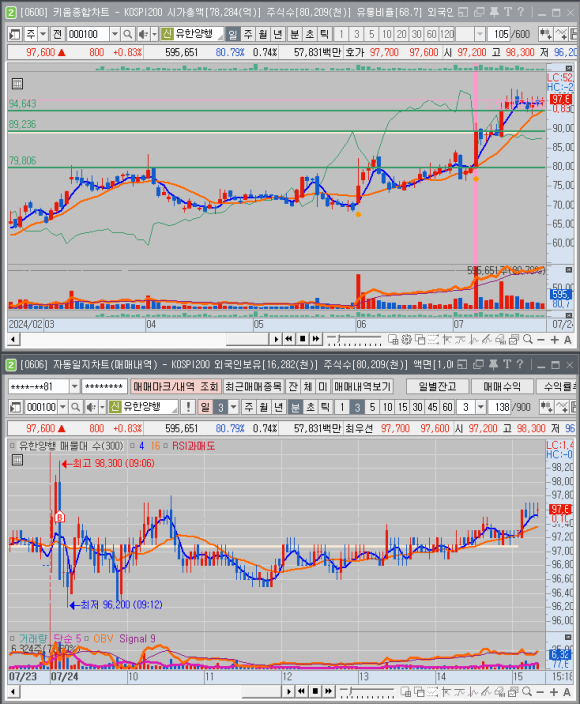This screenshot has height=704, width=580.
Task: Select 분 (minute) period in bottom toolbar
Action: 295,407
